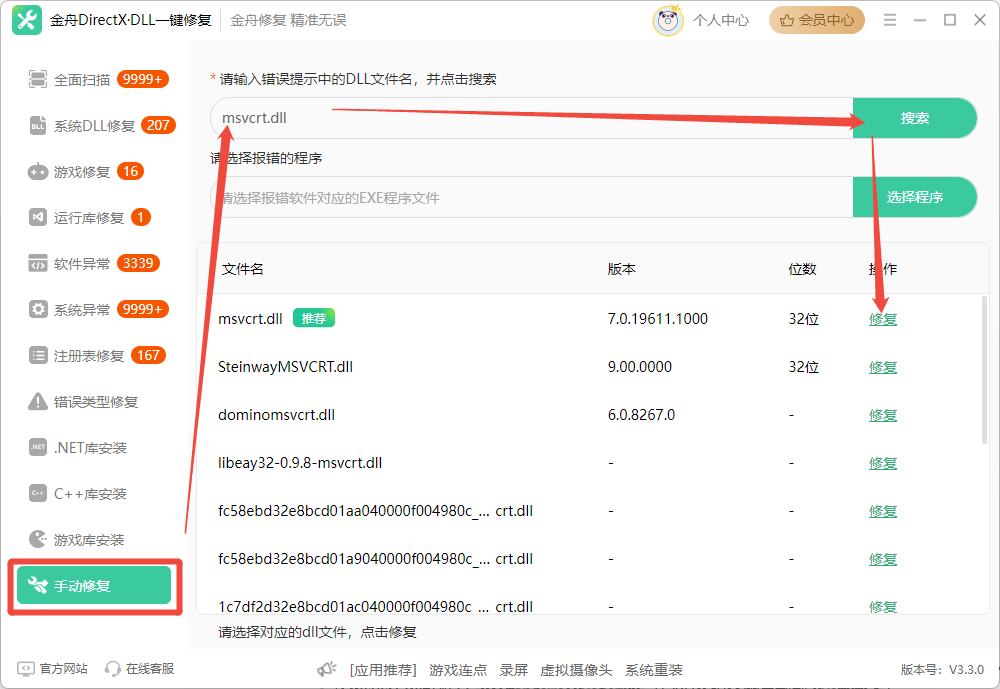Click the 版本号: V3.3.0 label
The height and width of the screenshot is (689, 1000).
click(942, 670)
